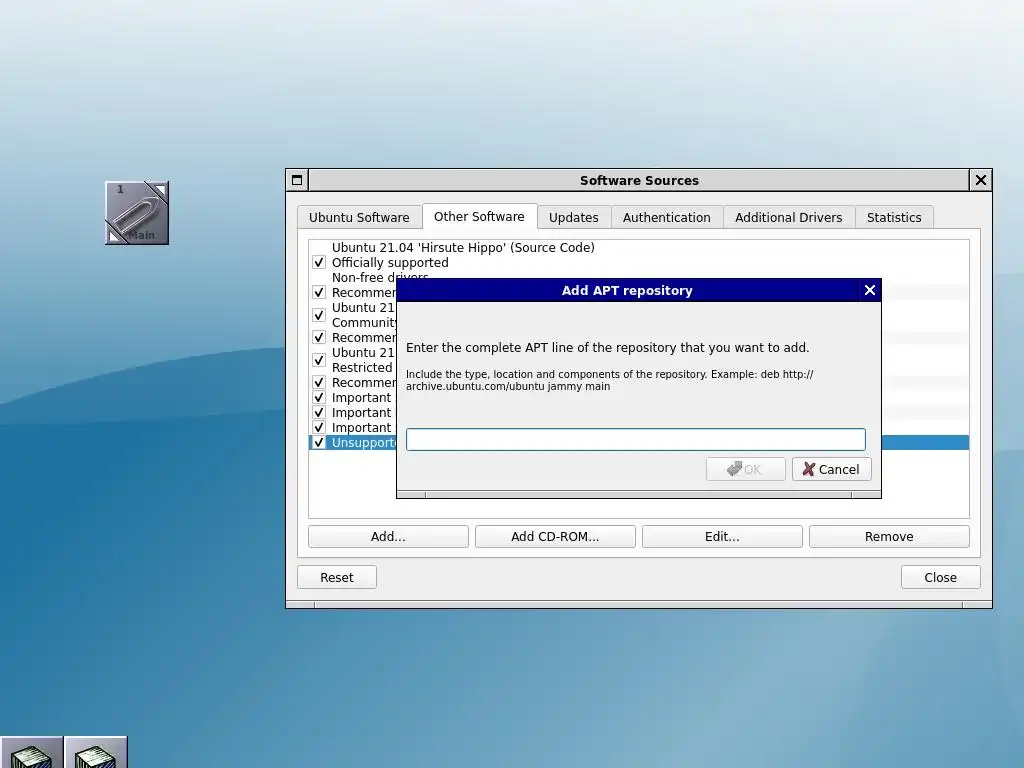
Task: Click the Add CD-ROM... button
Action: point(555,536)
